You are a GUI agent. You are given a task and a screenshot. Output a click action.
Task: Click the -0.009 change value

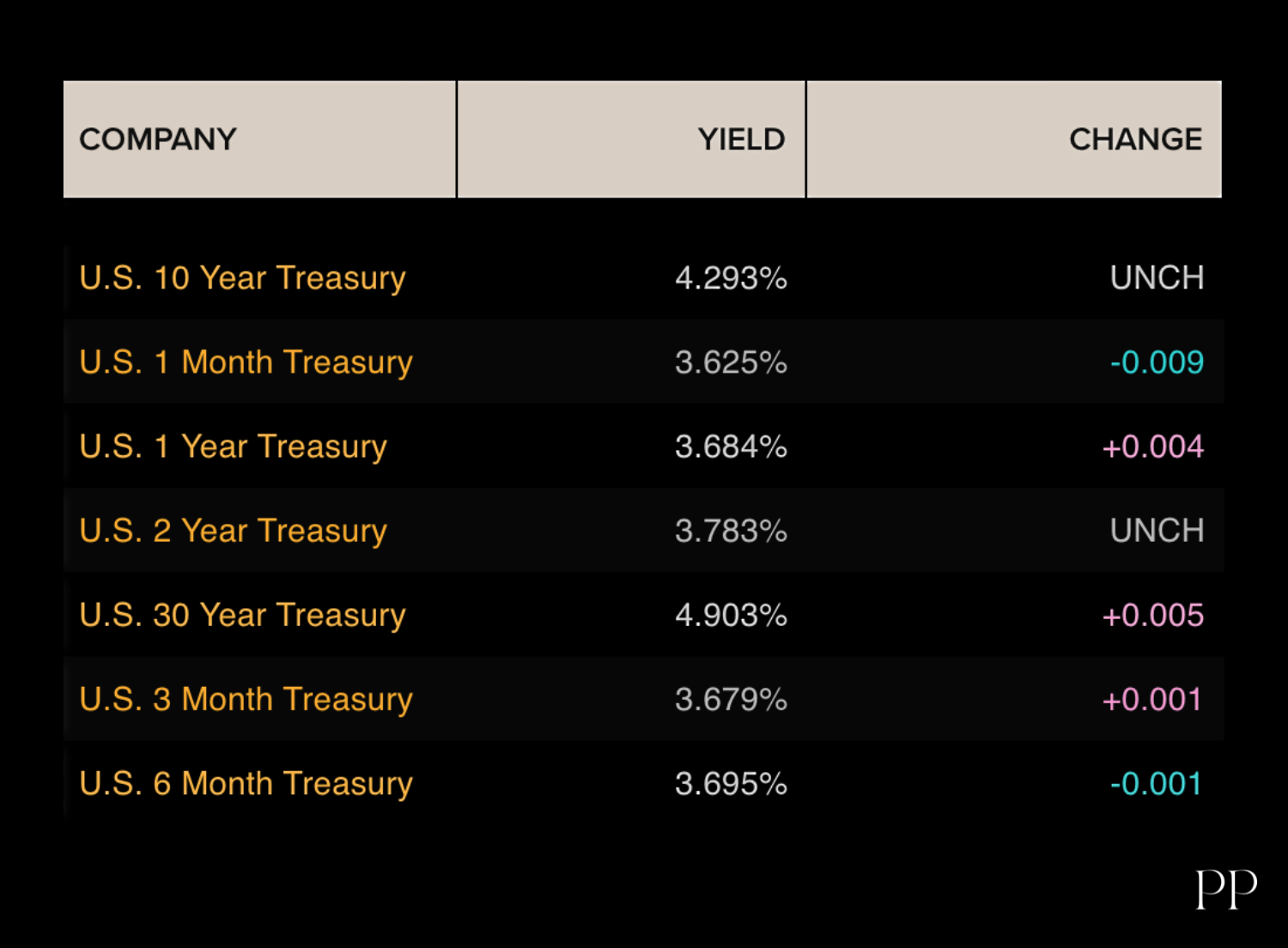(1157, 362)
